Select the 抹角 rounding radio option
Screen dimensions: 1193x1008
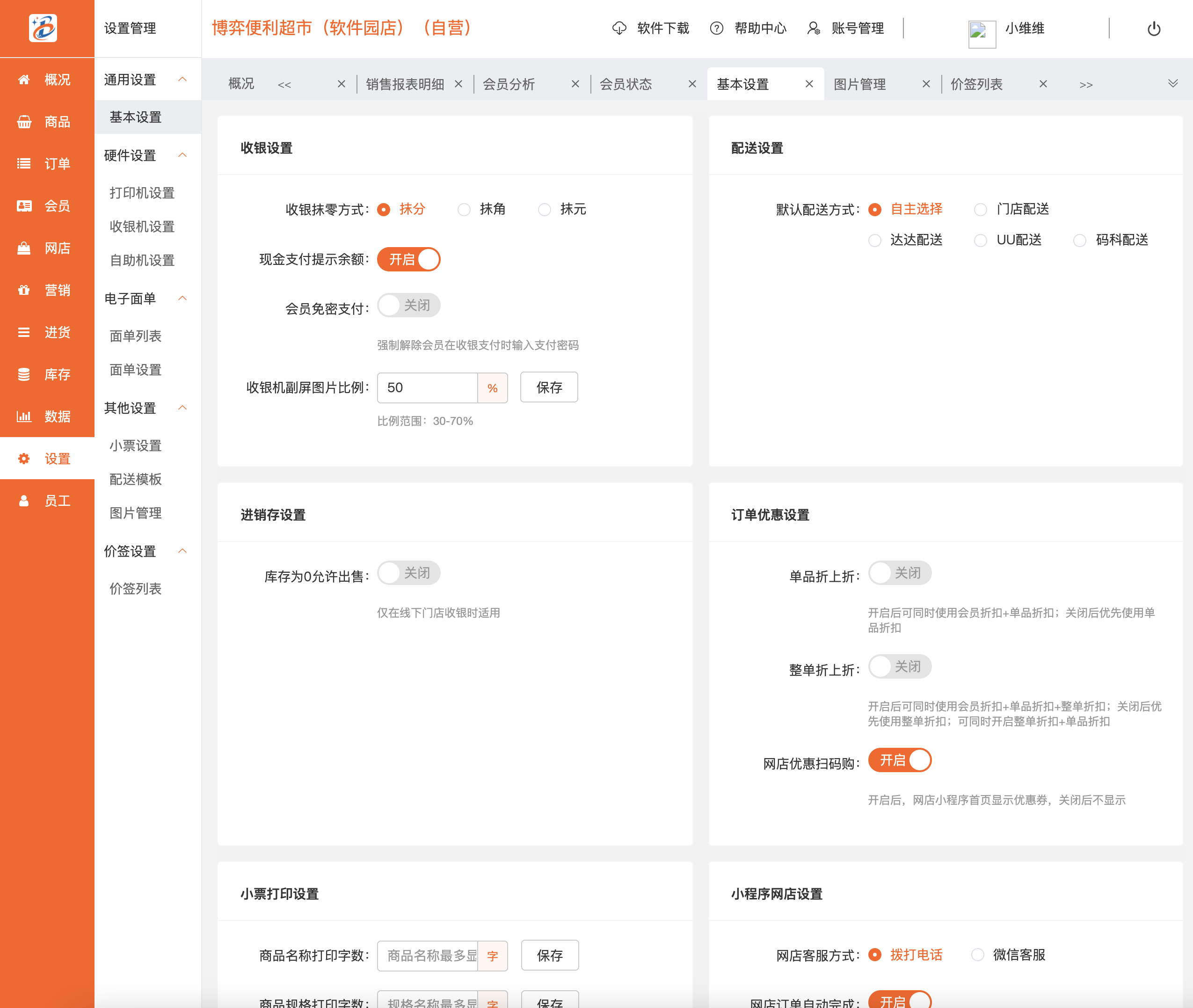tap(464, 210)
